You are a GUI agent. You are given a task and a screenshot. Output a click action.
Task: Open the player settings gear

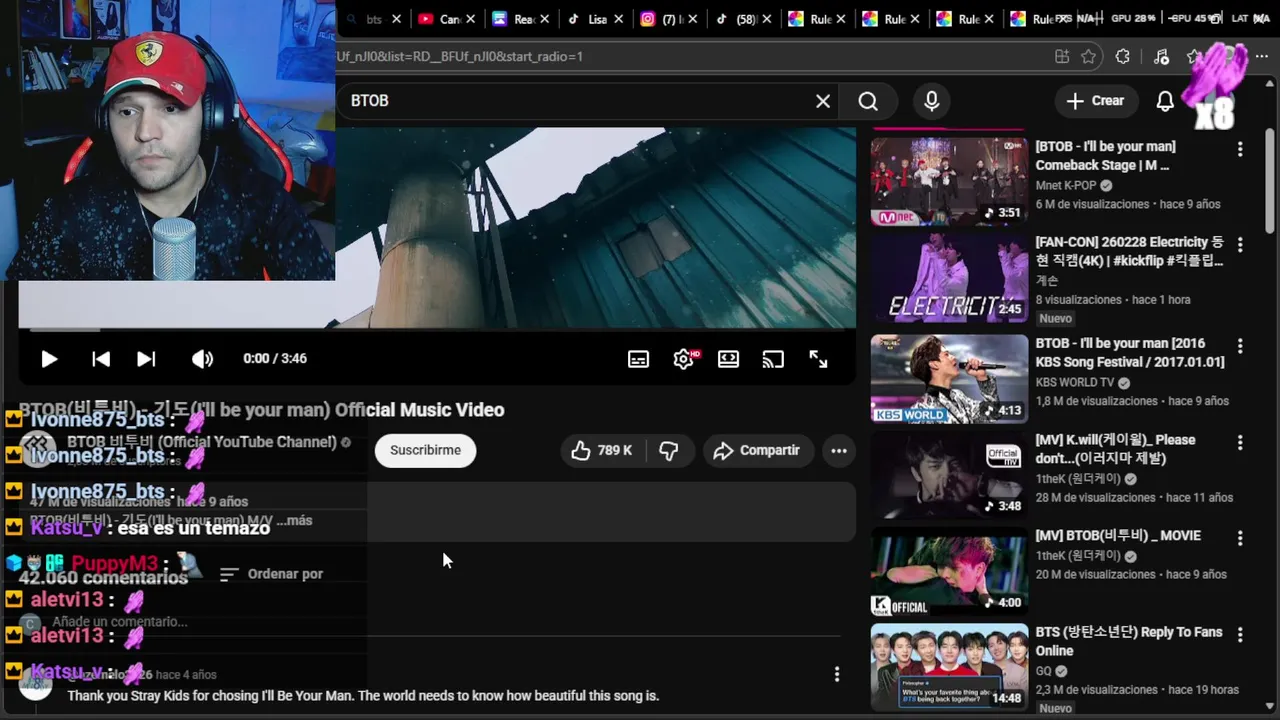click(684, 359)
